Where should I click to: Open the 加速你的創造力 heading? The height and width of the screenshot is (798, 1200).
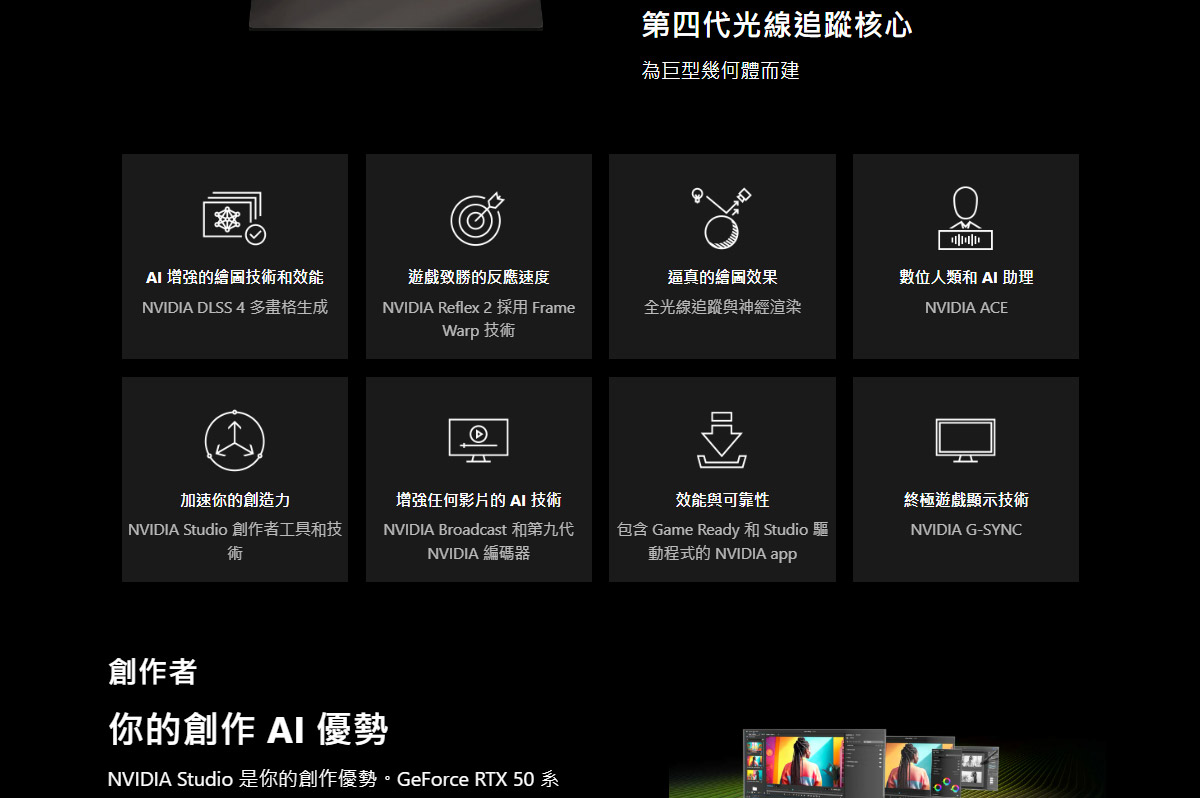[x=235, y=499]
